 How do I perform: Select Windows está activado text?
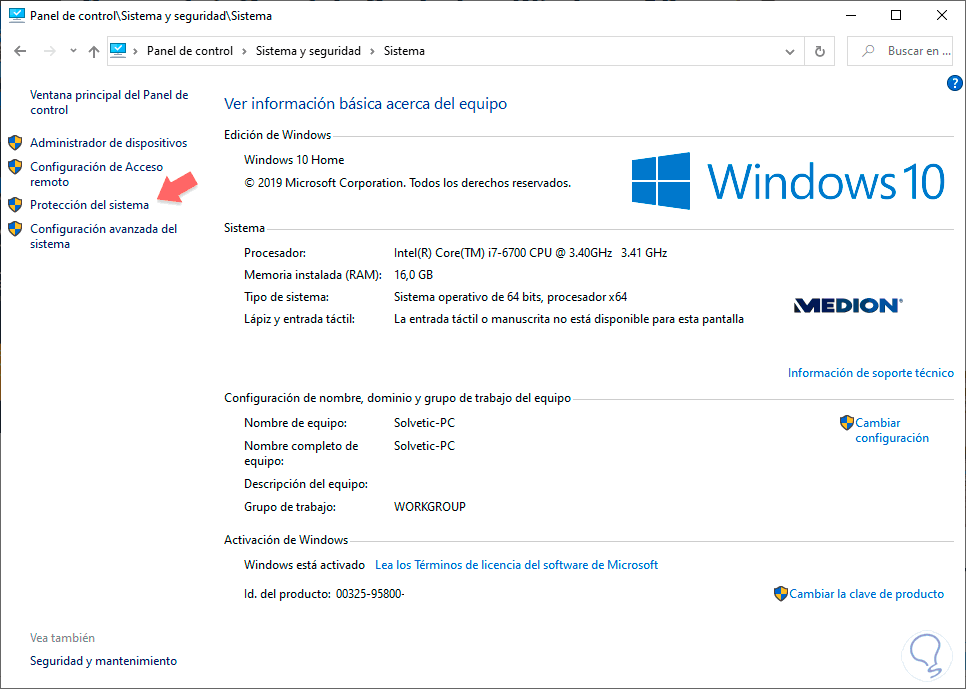(x=304, y=565)
